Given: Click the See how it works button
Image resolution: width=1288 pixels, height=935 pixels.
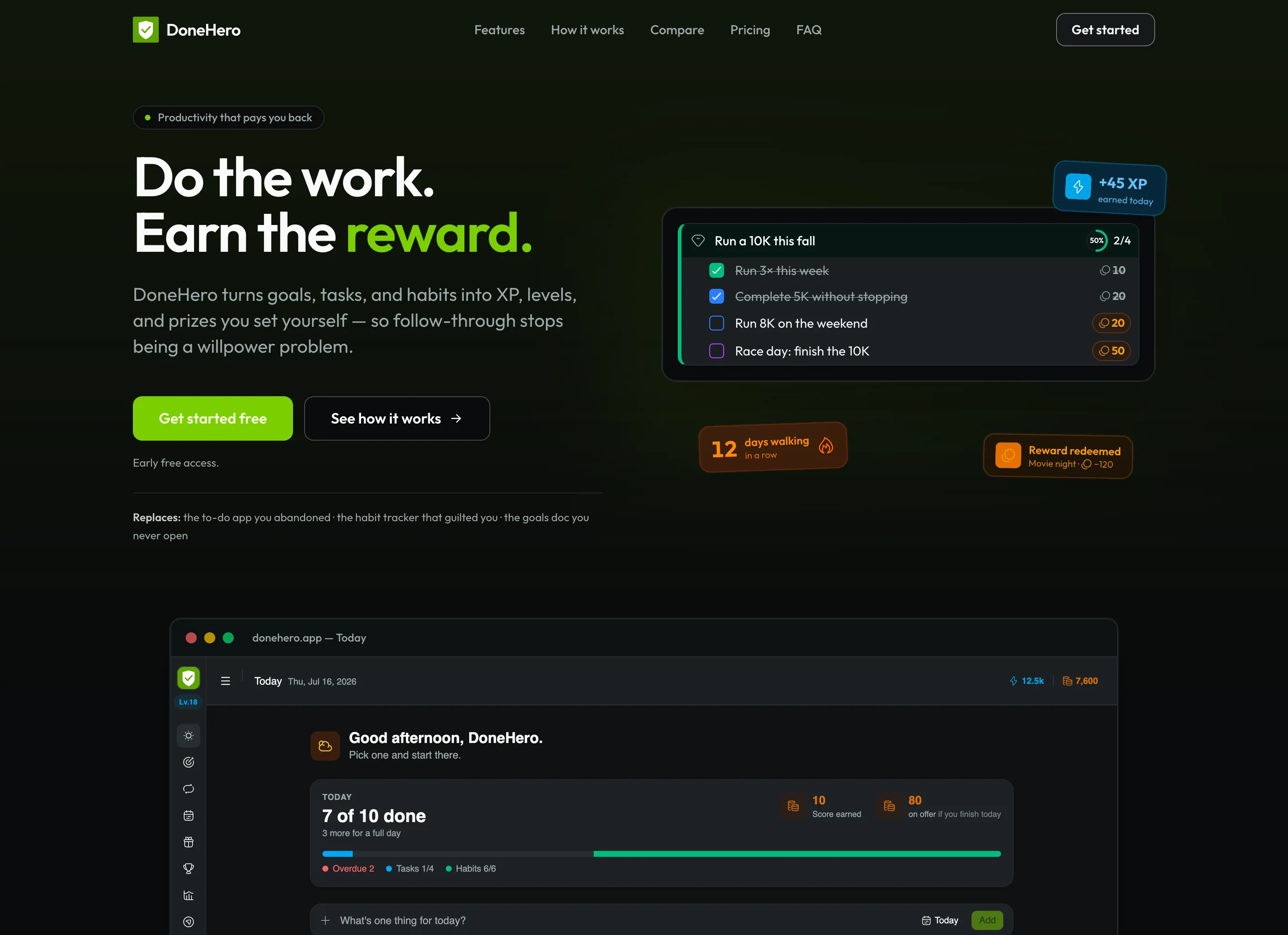Looking at the screenshot, I should tap(397, 418).
